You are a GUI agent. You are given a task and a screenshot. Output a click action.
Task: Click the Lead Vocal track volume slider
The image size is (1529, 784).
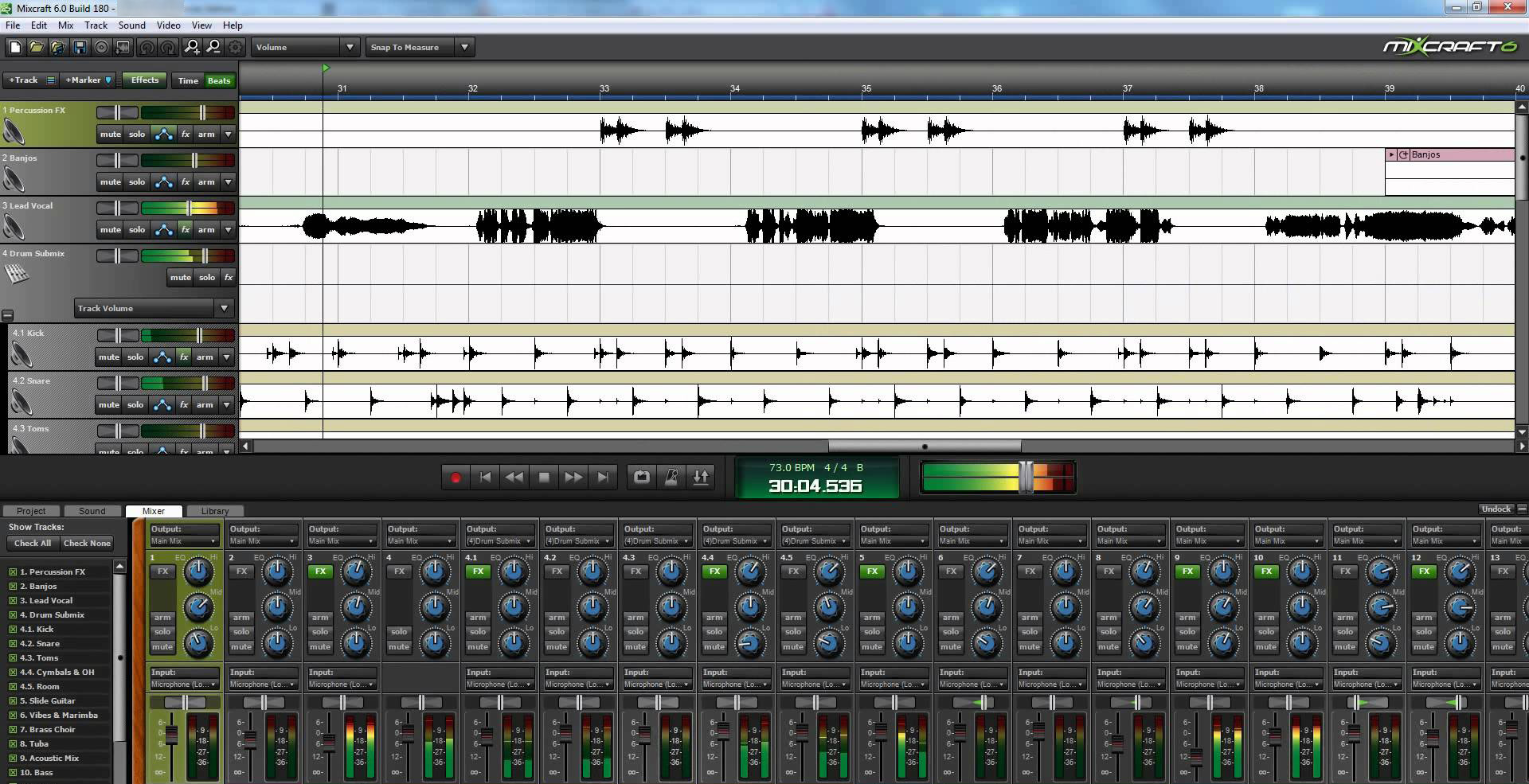coord(189,209)
